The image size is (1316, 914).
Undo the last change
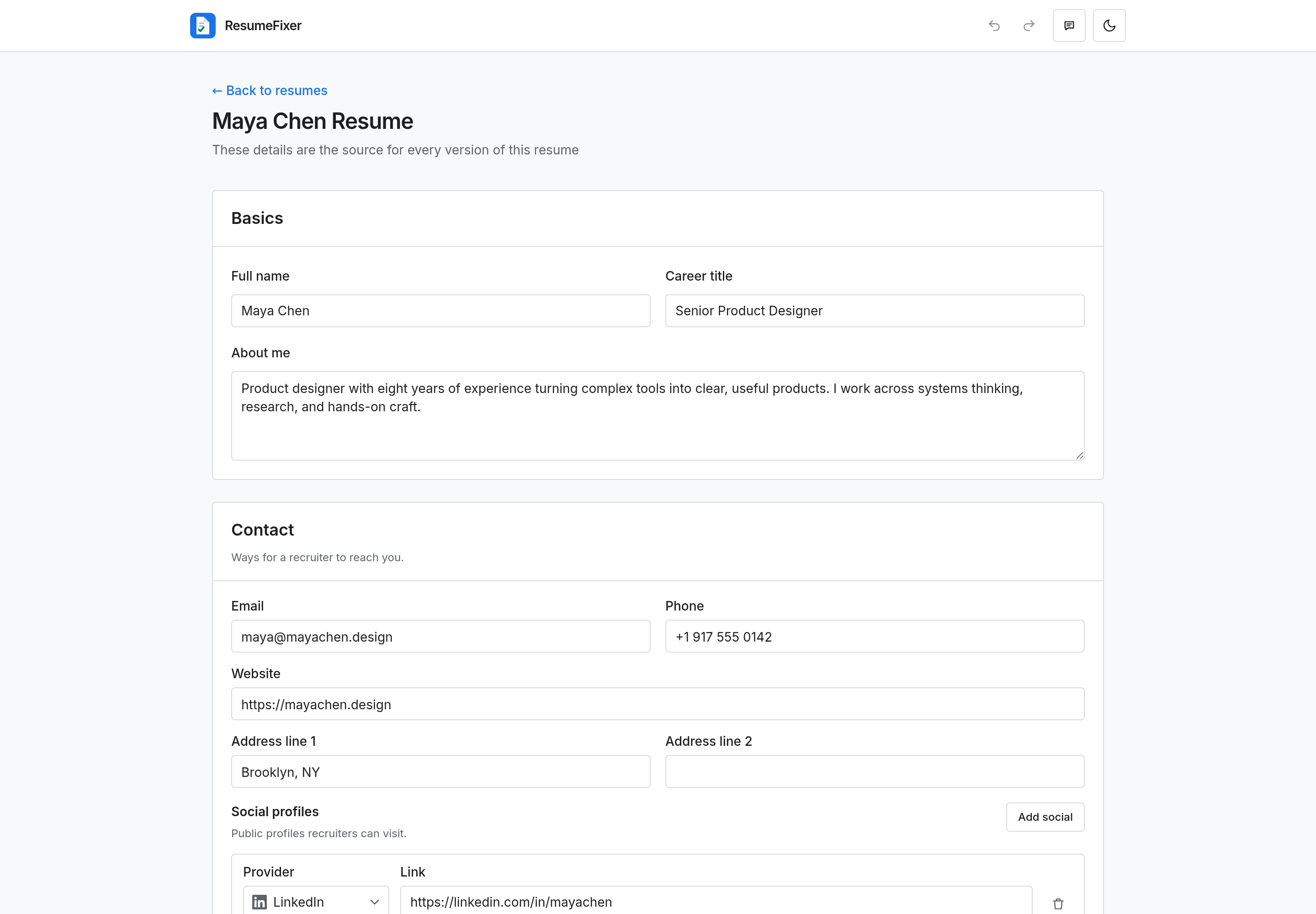(x=994, y=26)
